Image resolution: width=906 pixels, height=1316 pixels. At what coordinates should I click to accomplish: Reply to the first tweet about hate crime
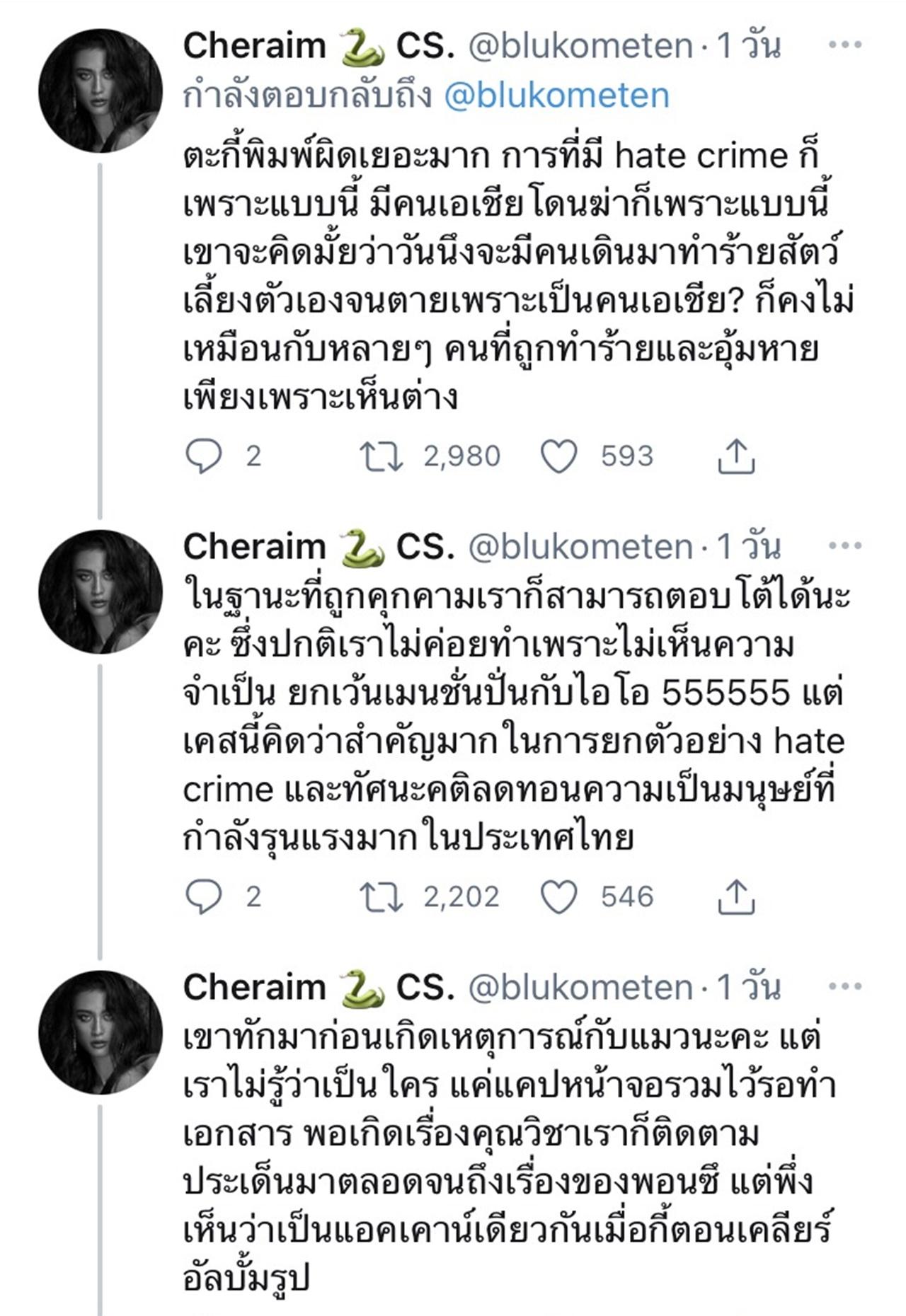pyautogui.click(x=204, y=456)
